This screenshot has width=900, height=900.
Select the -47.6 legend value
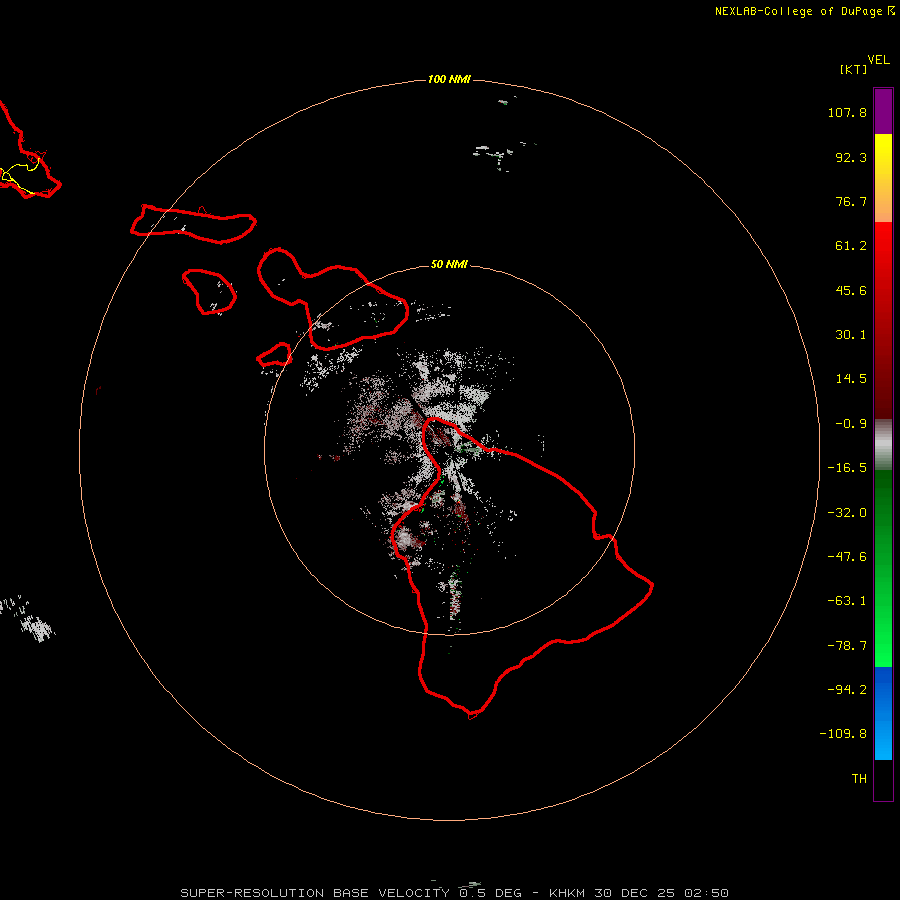tap(847, 557)
